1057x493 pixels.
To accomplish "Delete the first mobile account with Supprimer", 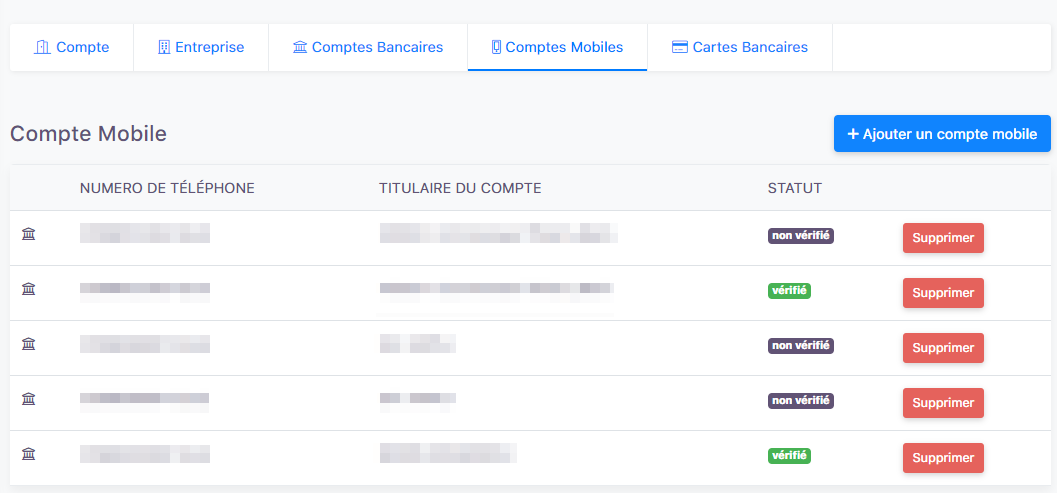I will coord(943,238).
